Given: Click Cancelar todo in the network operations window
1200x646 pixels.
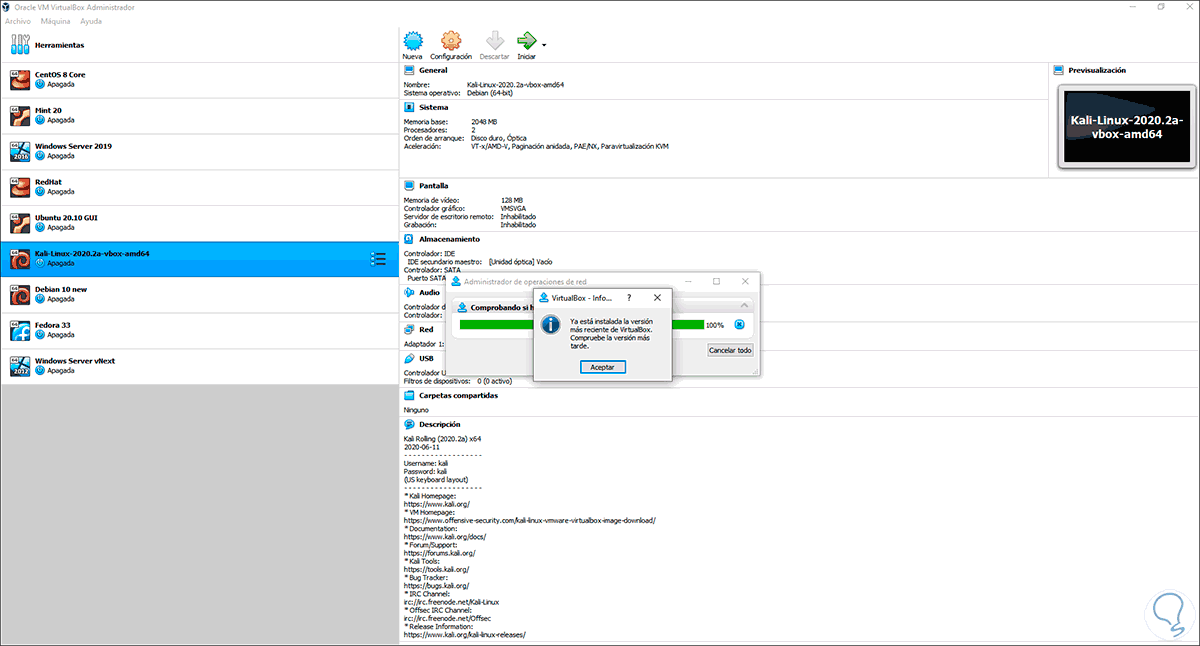Looking at the screenshot, I should pyautogui.click(x=730, y=350).
